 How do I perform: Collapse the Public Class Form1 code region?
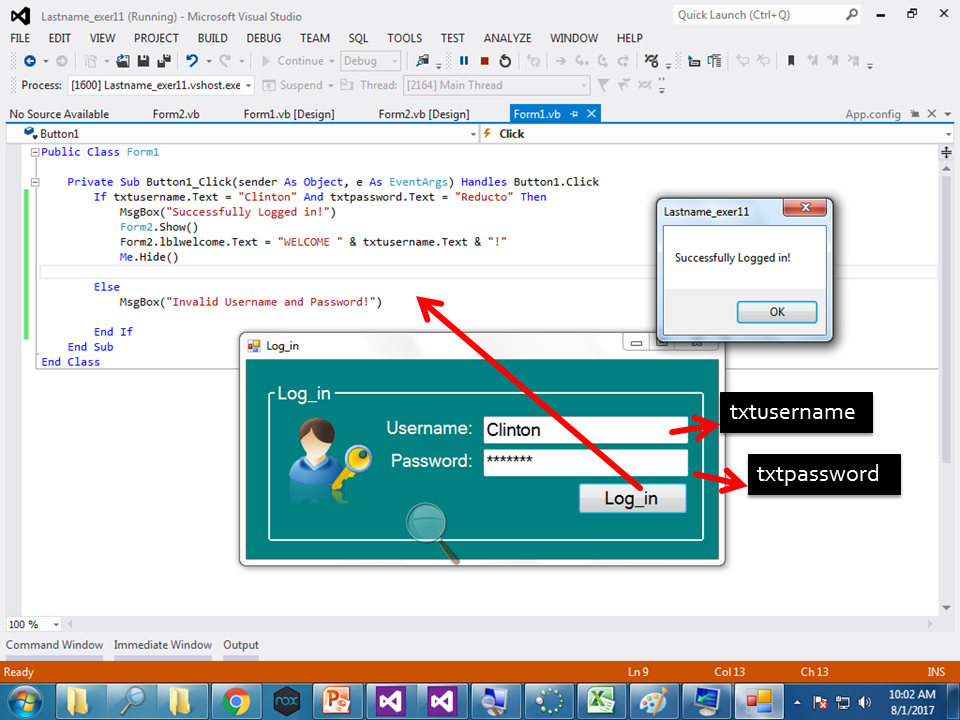[33, 151]
